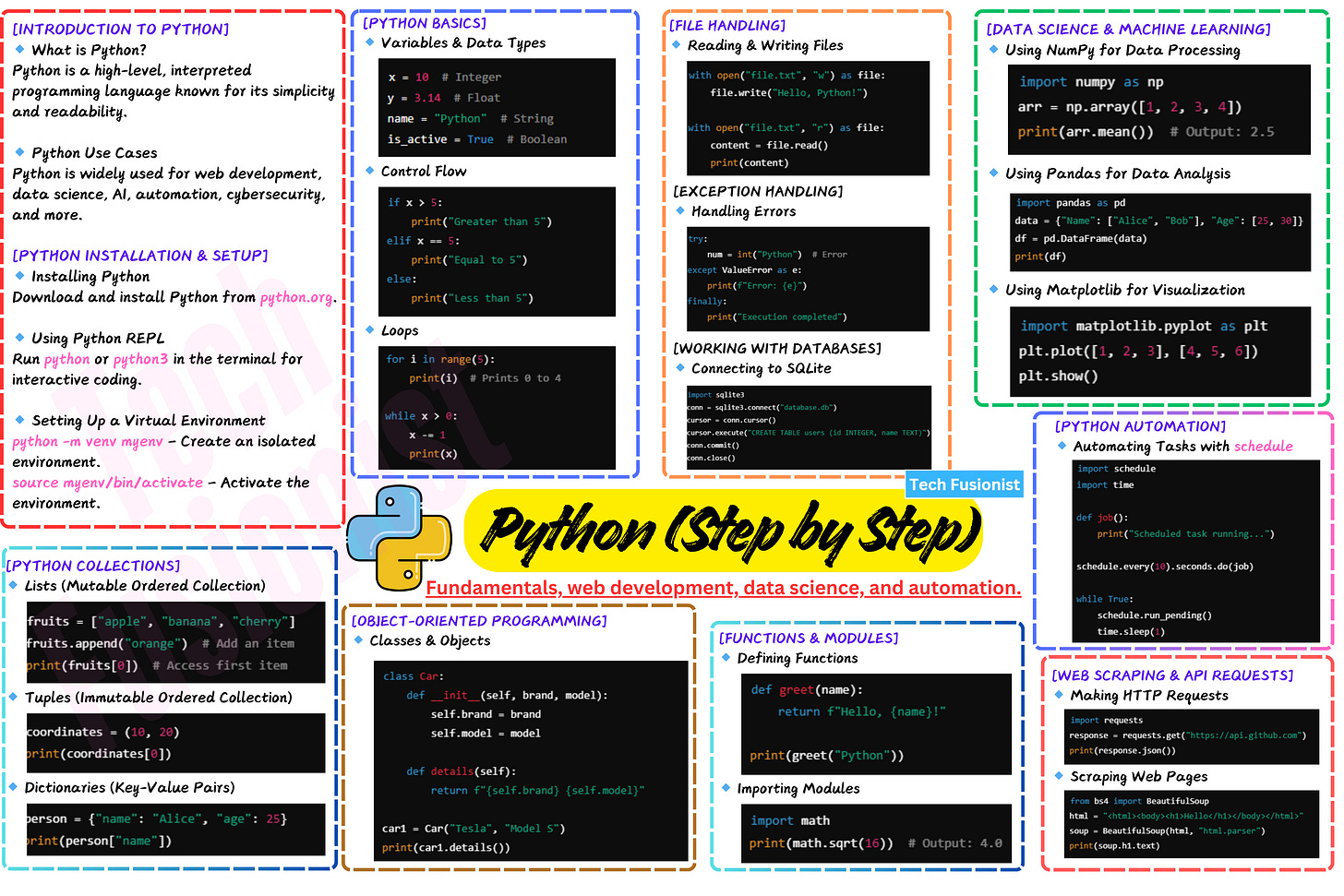Click the 'python -m venv myenv' command
Image resolution: width=1344 pixels, height=896 pixels.
tap(88, 442)
